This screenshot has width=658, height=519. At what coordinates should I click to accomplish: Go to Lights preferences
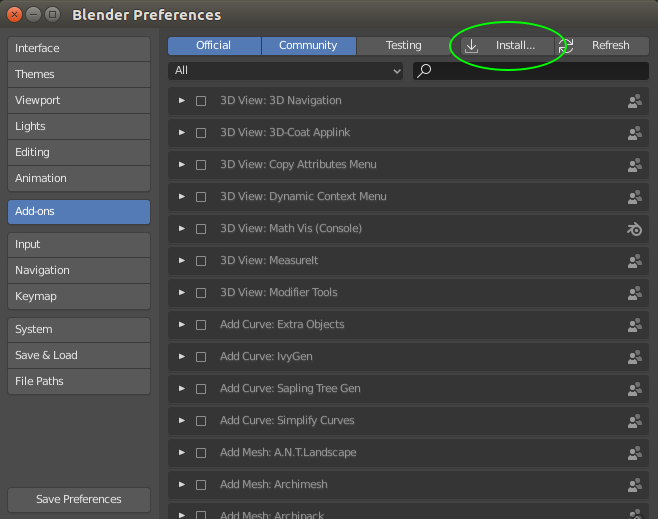[x=79, y=127]
